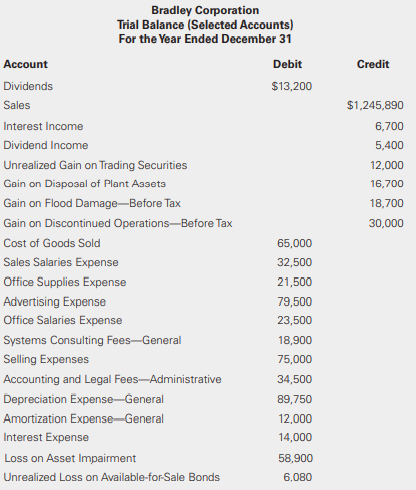Click the Advertising Expense amount 79,500

pyautogui.click(x=295, y=302)
